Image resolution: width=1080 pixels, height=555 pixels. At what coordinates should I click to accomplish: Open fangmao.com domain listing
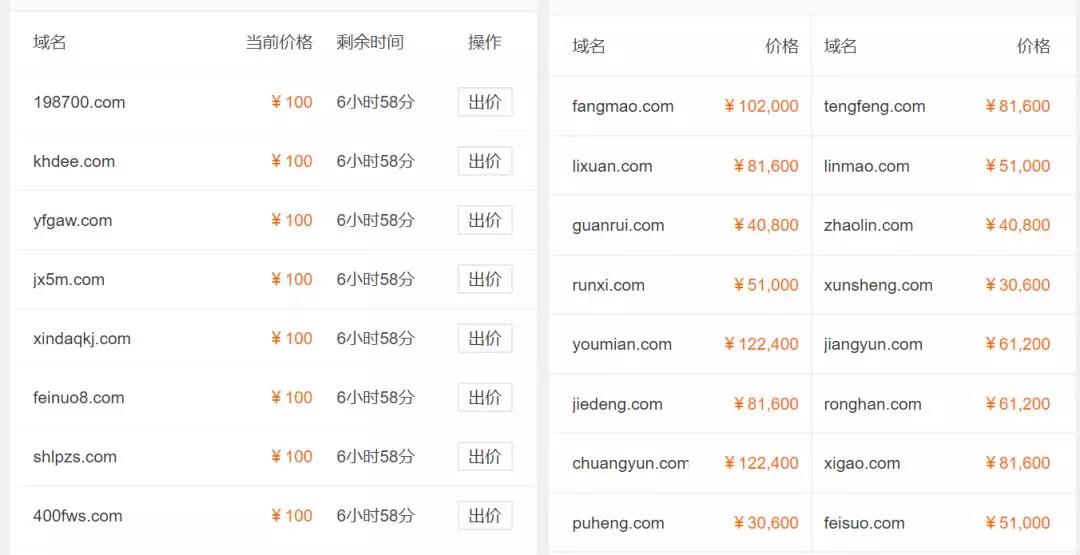623,107
